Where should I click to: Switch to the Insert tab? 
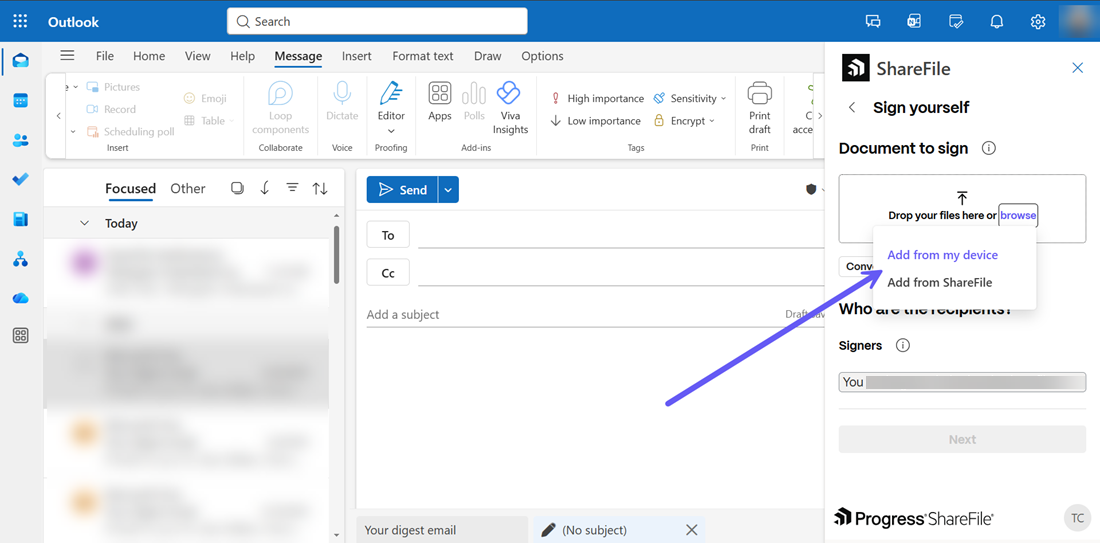pos(357,56)
